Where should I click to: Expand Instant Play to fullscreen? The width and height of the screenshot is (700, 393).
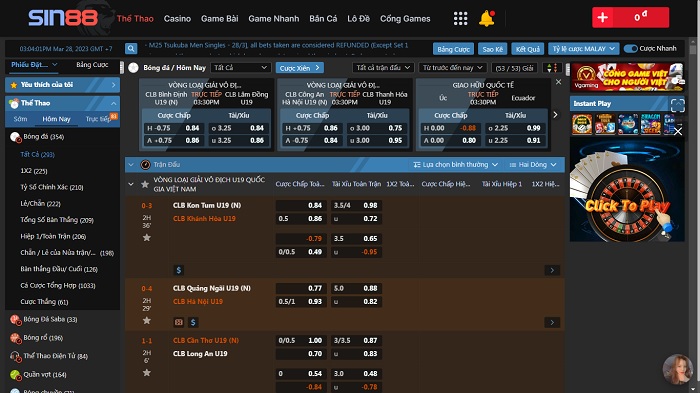(678, 105)
